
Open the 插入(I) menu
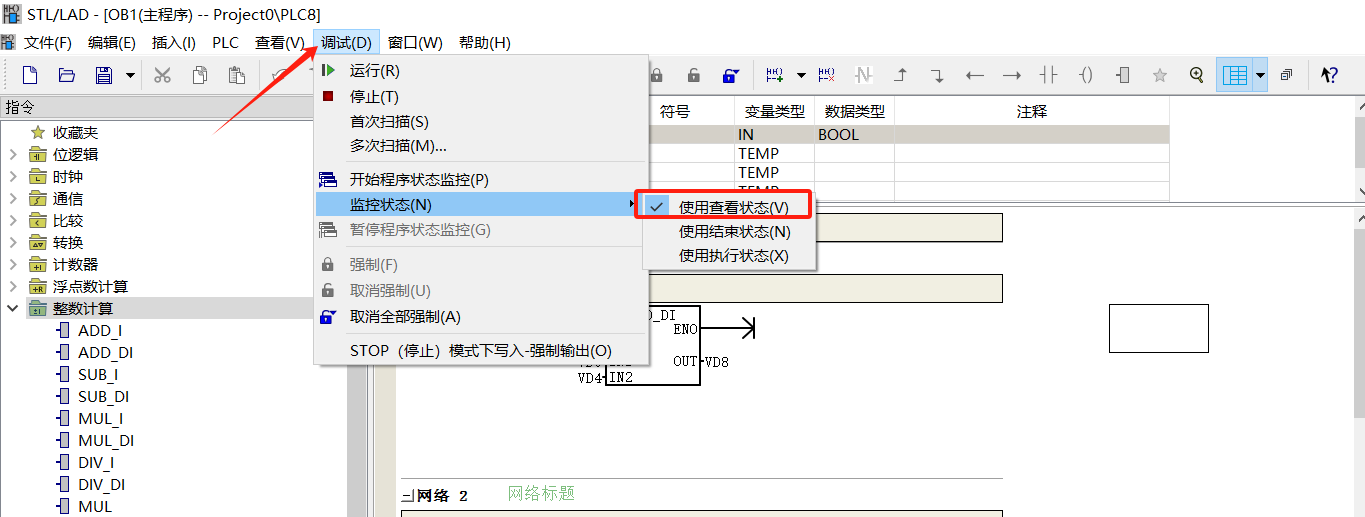(x=174, y=43)
